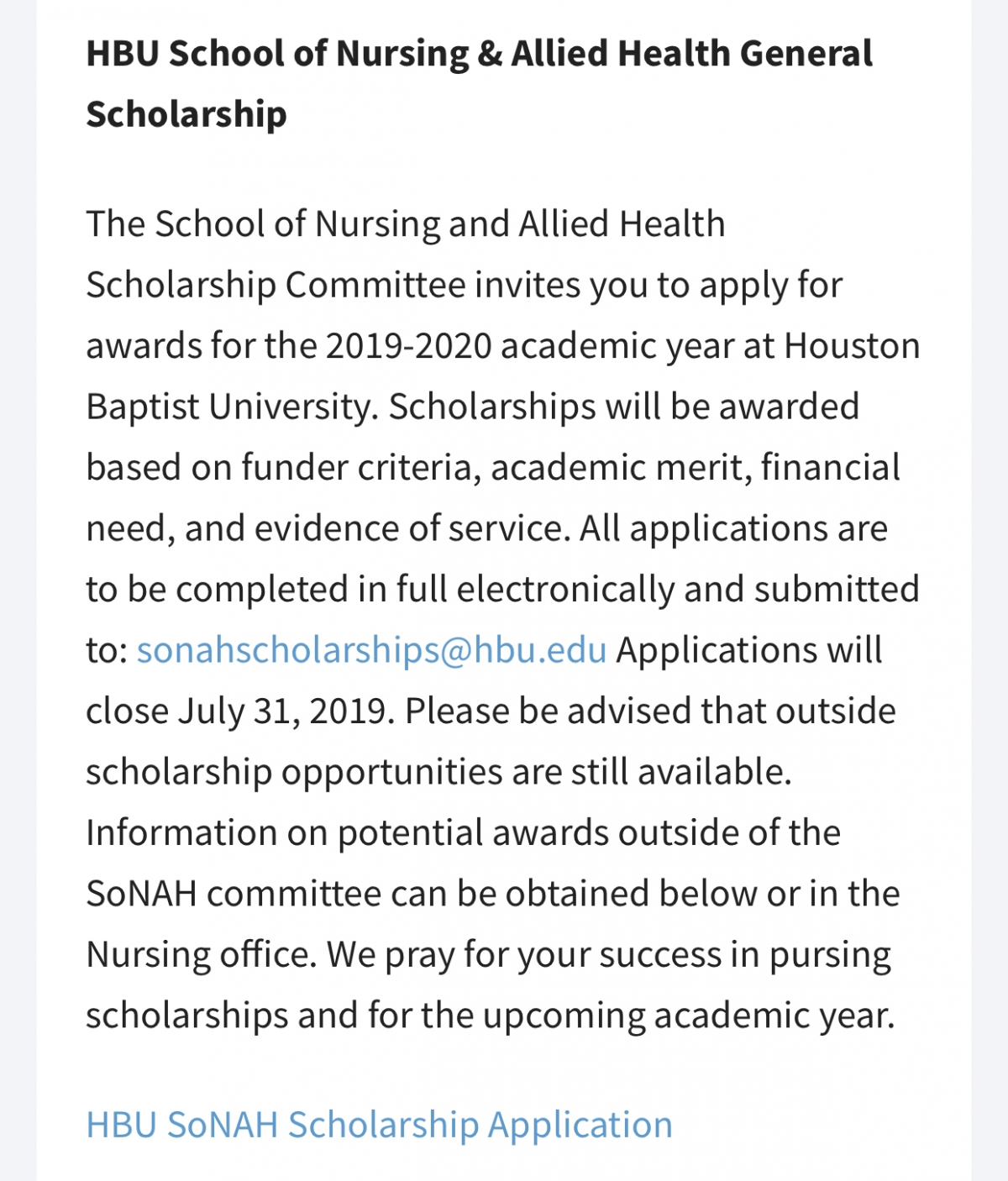Click the phrase completed in full electronically
1008x1181 pixels.
tap(425, 590)
